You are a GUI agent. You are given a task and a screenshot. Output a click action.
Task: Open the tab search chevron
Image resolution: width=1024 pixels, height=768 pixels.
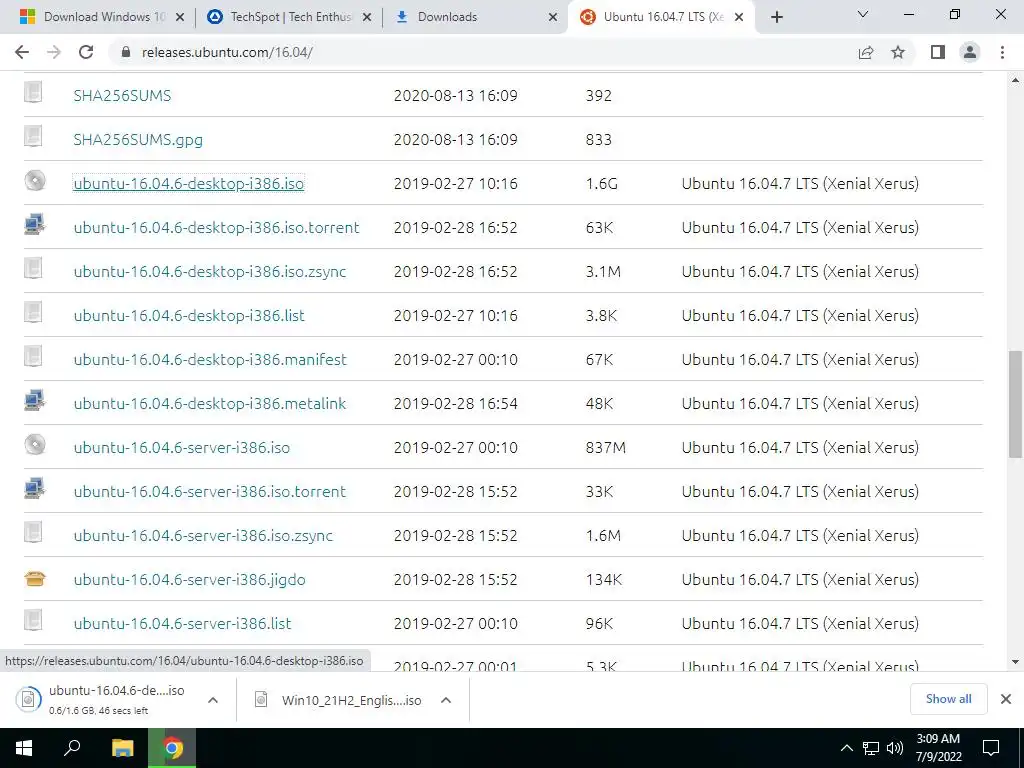(x=863, y=14)
